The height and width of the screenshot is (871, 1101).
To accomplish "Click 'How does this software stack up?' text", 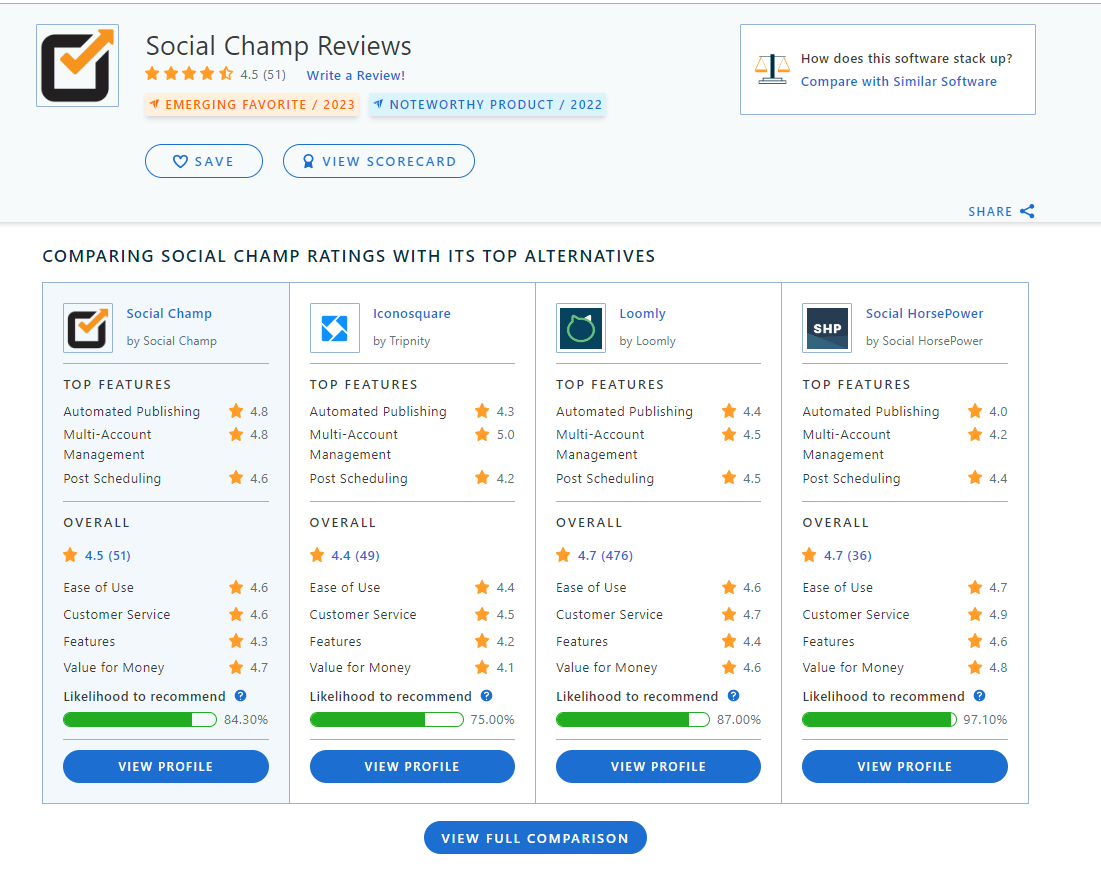I will (906, 58).
